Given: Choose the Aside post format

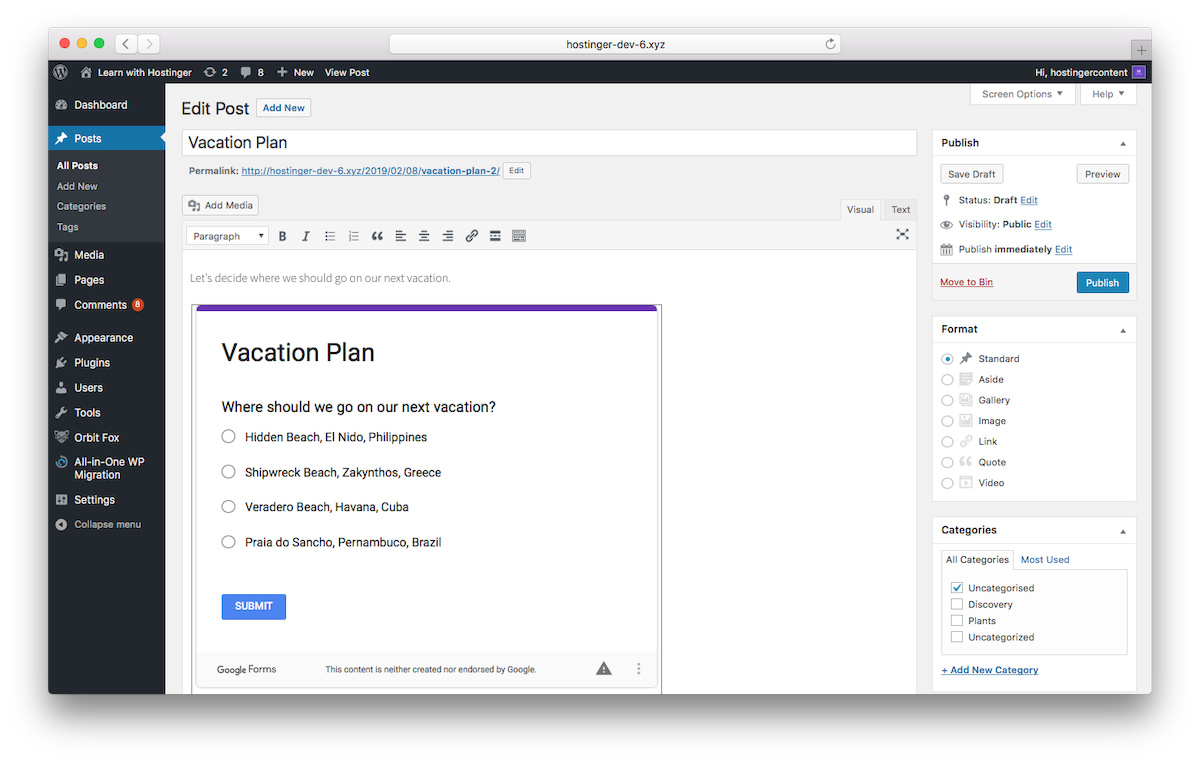Looking at the screenshot, I should (x=947, y=380).
